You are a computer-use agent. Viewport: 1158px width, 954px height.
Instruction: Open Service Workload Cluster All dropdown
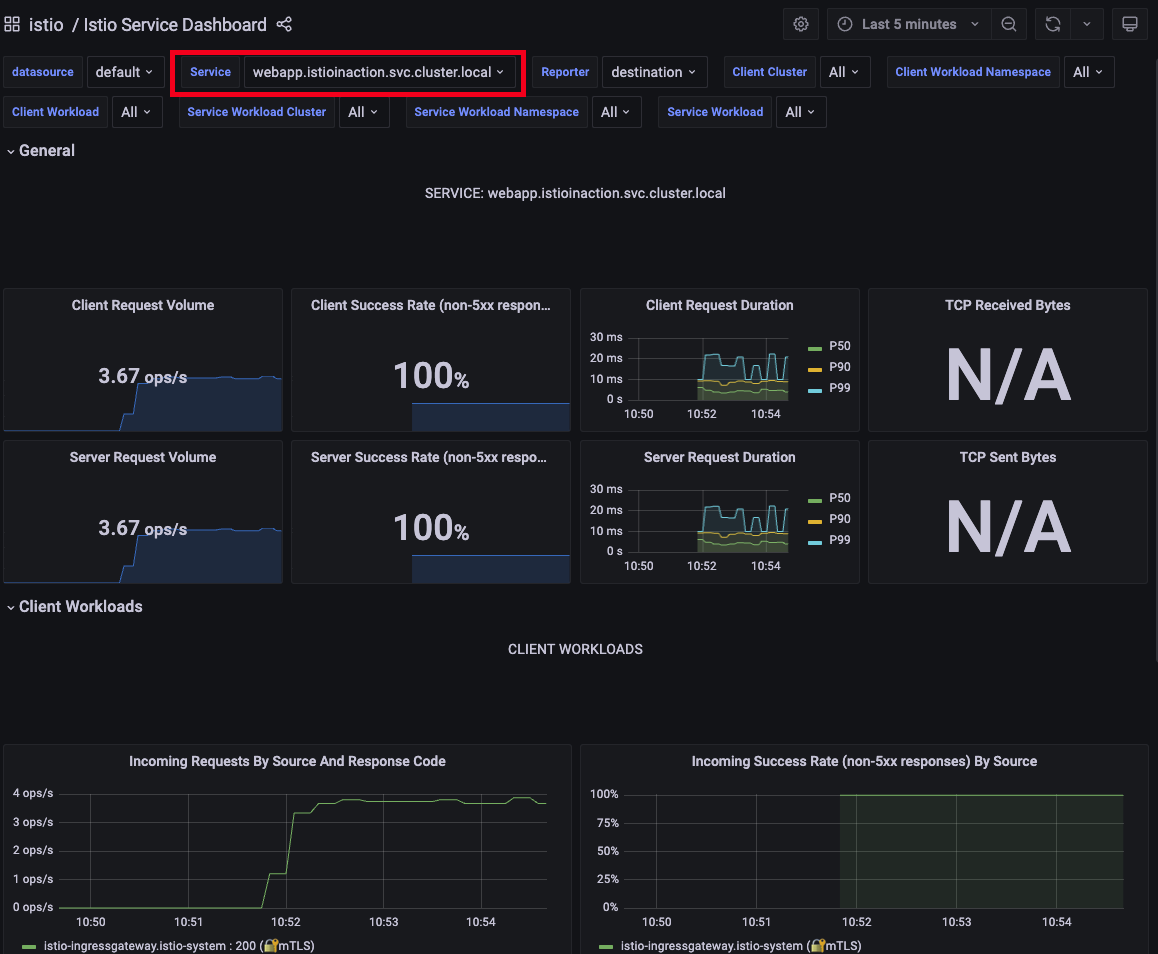(x=363, y=111)
